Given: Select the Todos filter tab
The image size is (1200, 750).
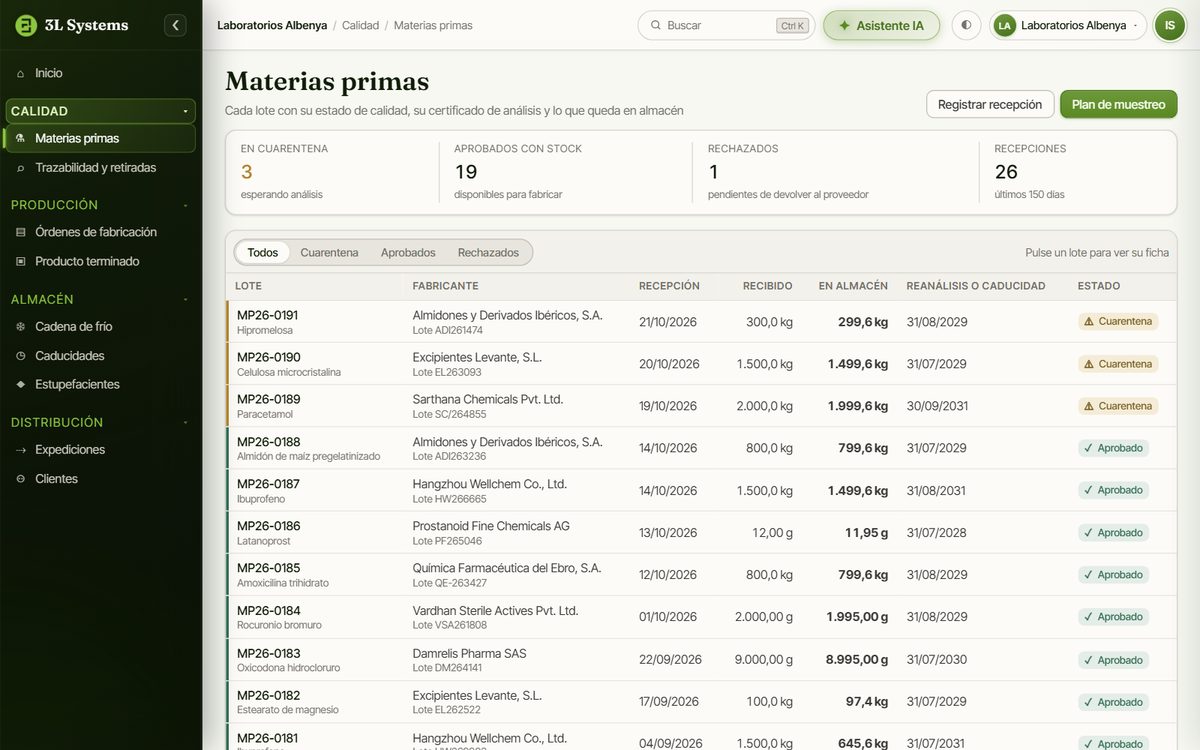Looking at the screenshot, I should tap(262, 253).
